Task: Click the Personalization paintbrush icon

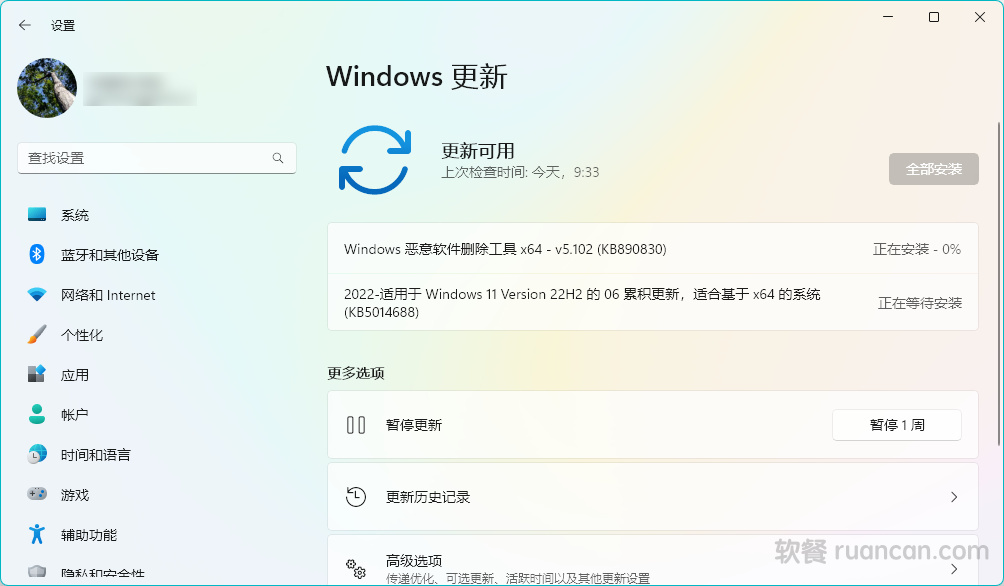Action: [37, 335]
